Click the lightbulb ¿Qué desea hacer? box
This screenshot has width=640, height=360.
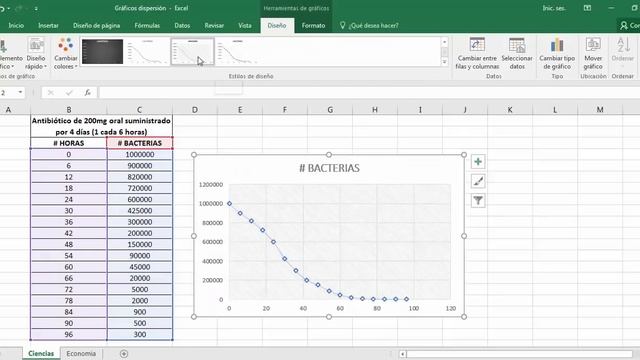pyautogui.click(x=369, y=25)
